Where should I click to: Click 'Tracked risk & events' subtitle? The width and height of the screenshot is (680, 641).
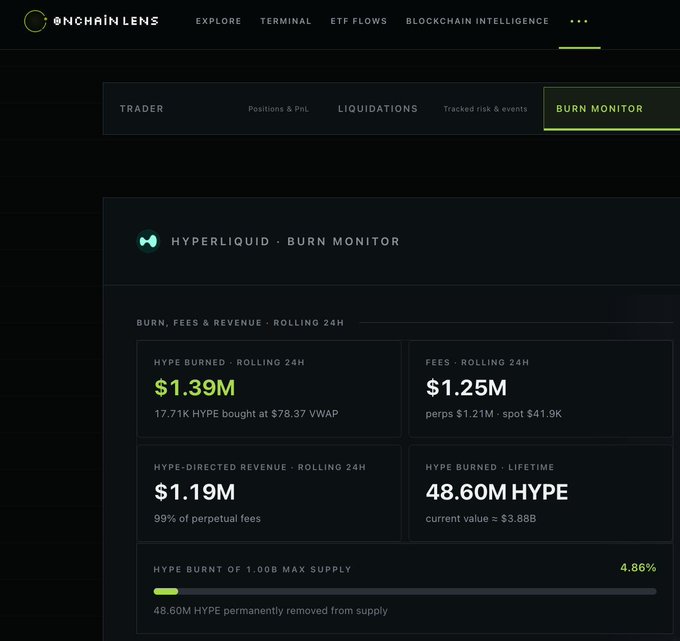click(485, 109)
